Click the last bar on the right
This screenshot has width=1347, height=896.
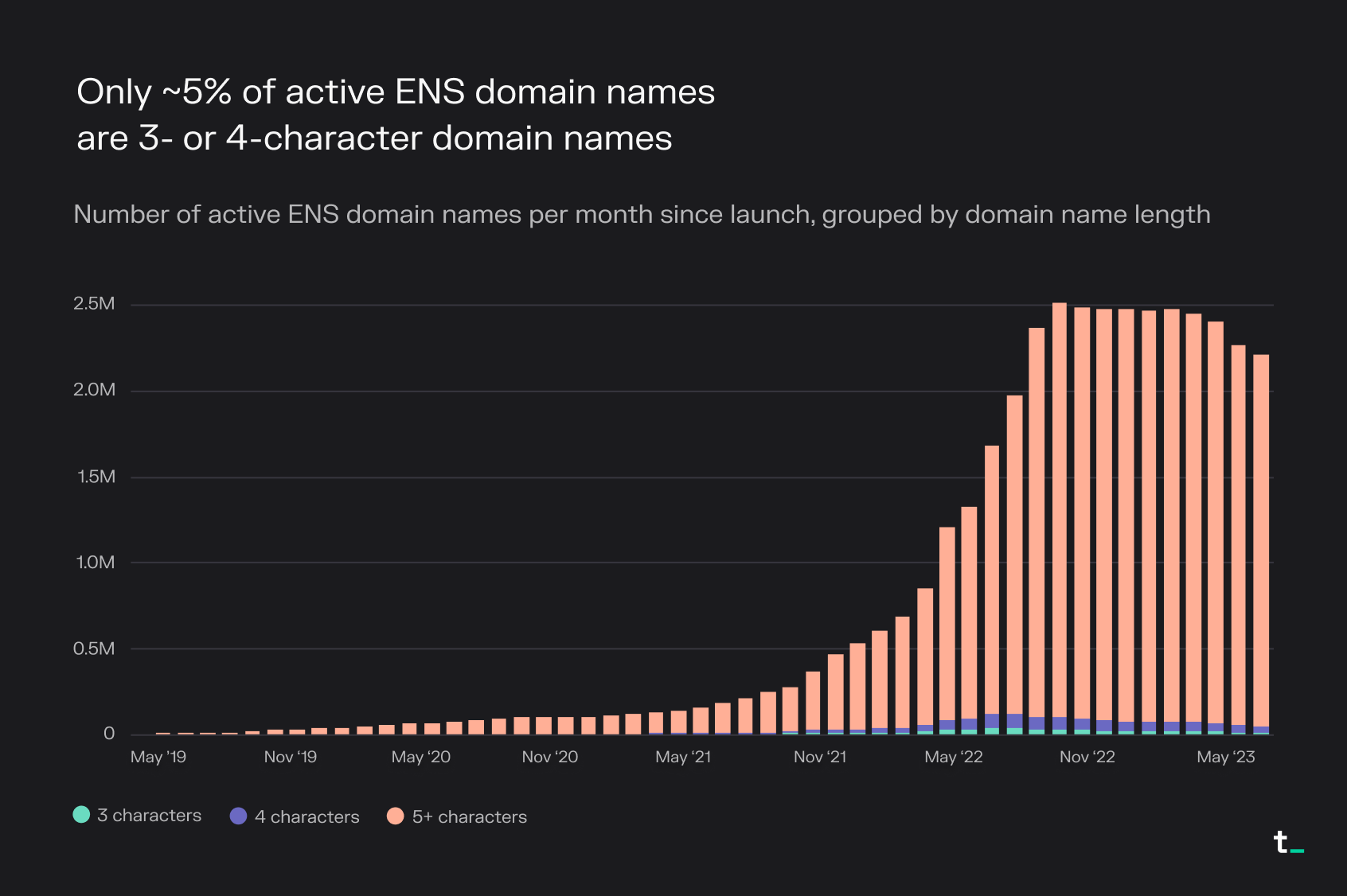[x=1261, y=544]
